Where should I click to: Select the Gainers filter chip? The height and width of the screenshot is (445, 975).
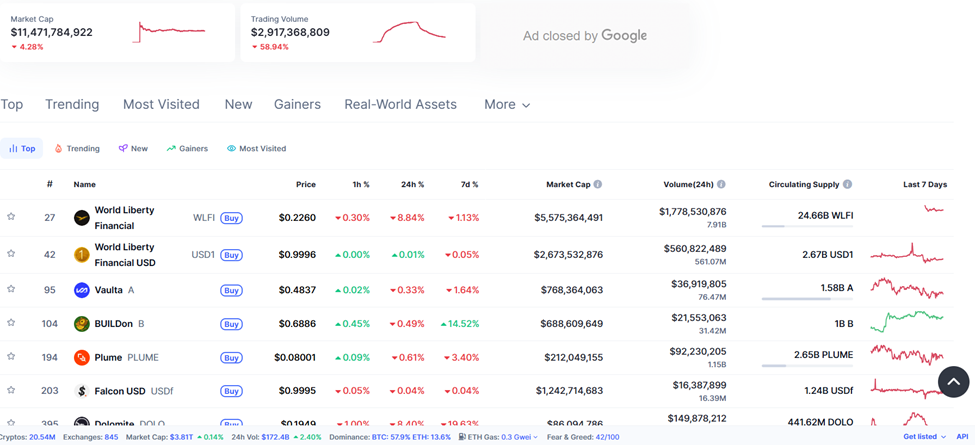tap(187, 148)
